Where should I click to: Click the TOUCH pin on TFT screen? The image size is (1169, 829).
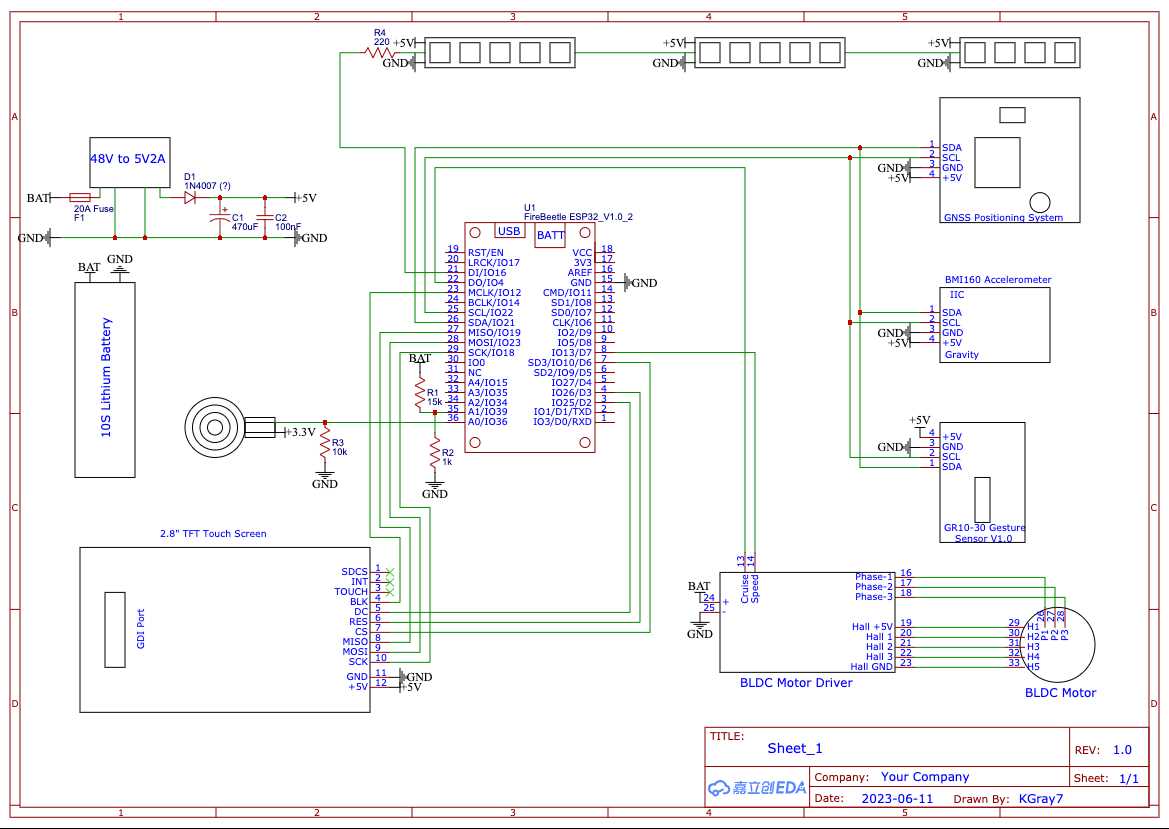(351, 592)
